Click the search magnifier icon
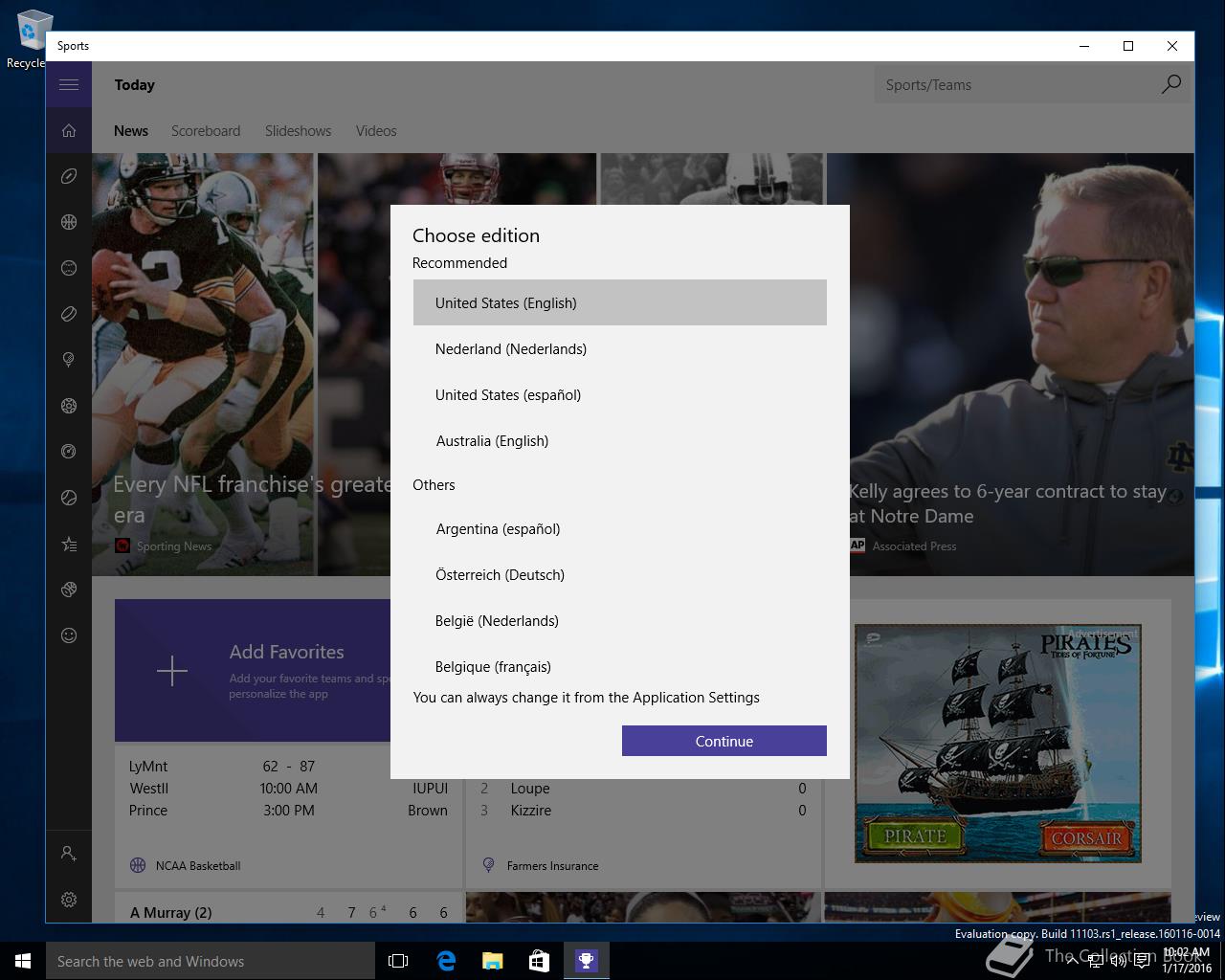The image size is (1225, 980). click(x=1170, y=85)
